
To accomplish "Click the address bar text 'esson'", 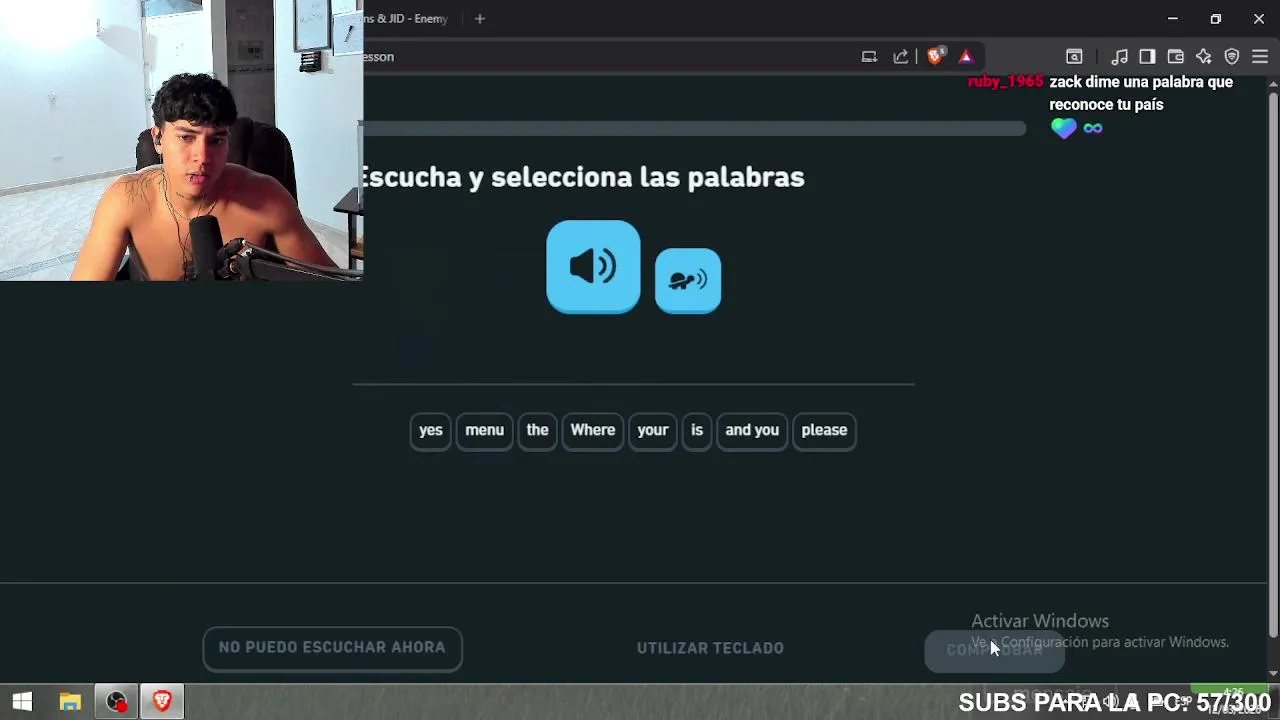I will click(379, 57).
